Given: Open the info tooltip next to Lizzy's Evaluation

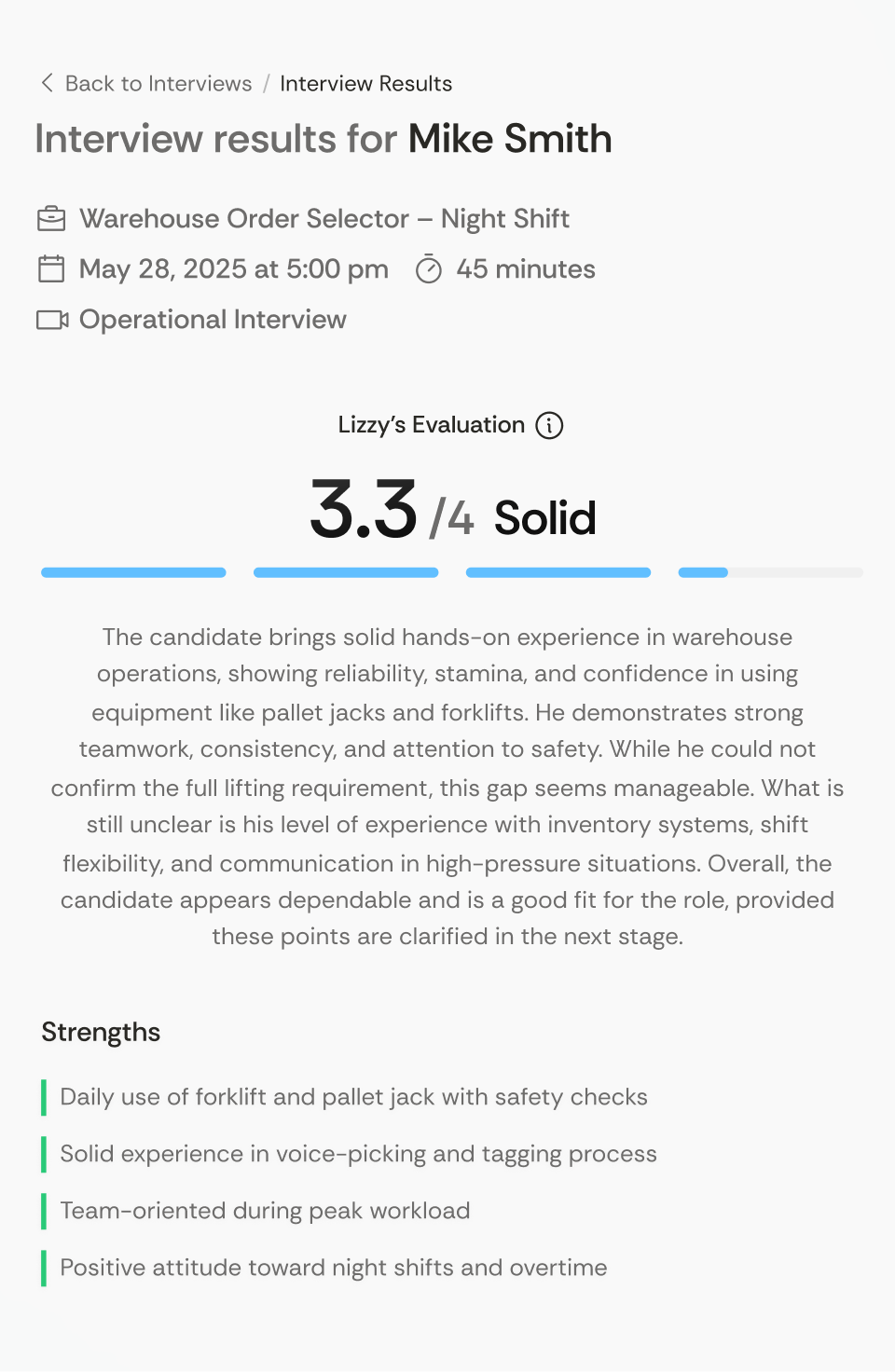Looking at the screenshot, I should (550, 425).
